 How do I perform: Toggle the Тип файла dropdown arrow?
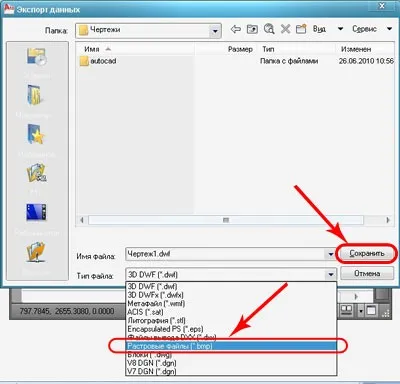(x=331, y=275)
